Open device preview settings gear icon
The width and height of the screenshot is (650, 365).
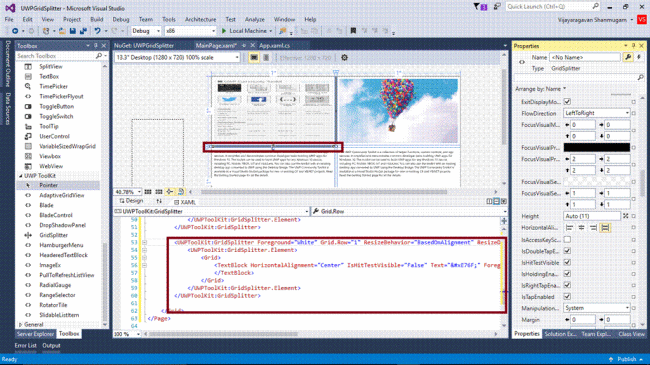tap(344, 58)
